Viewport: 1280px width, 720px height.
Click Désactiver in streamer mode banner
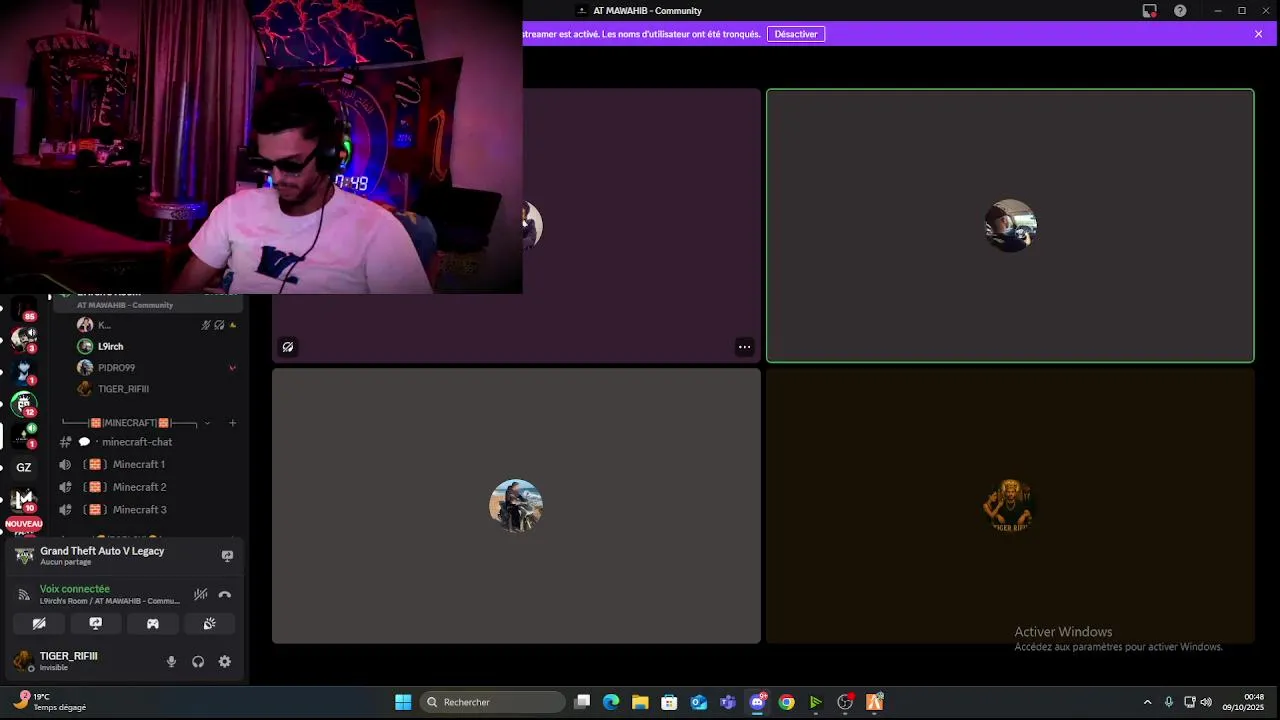pyautogui.click(x=796, y=34)
